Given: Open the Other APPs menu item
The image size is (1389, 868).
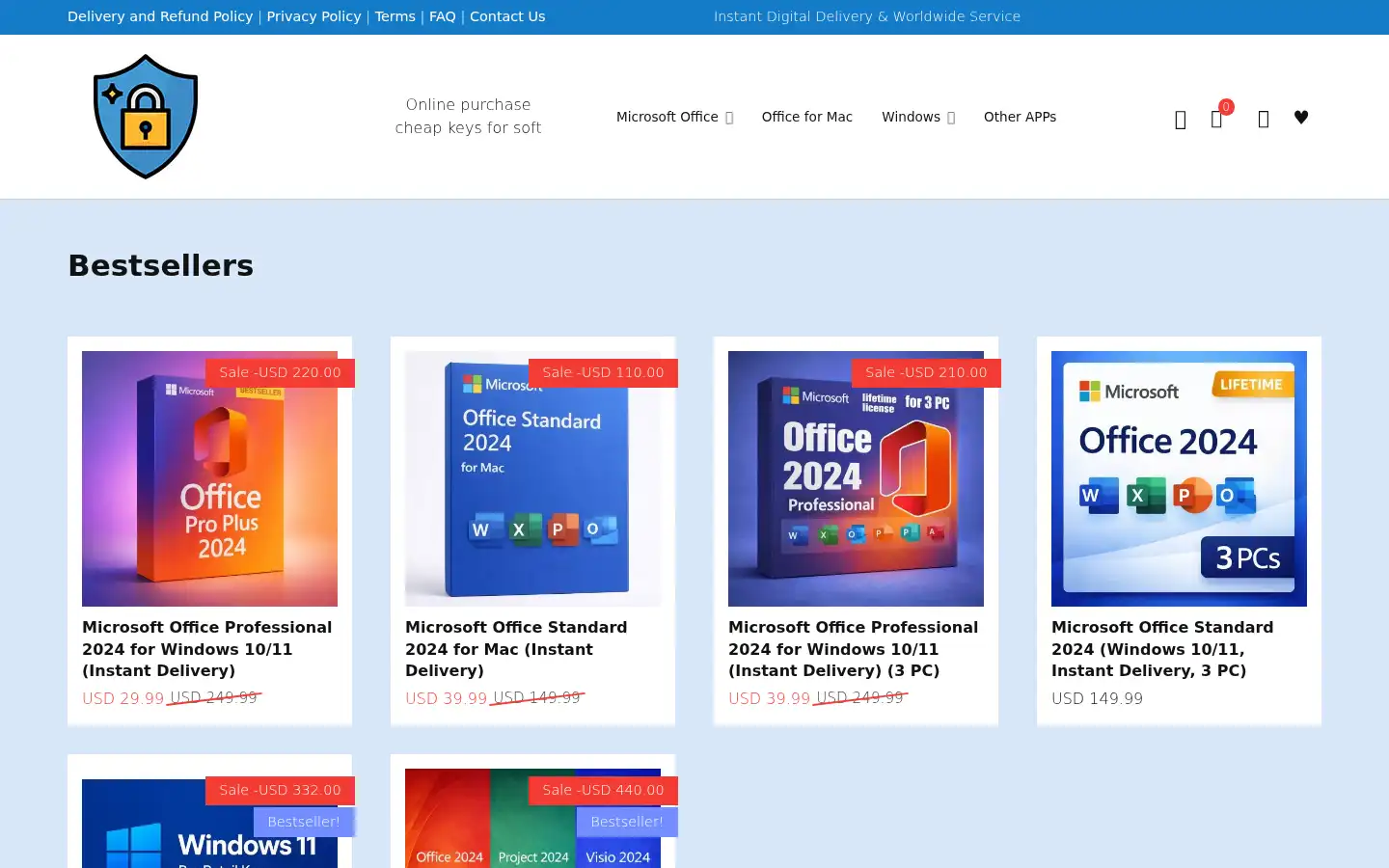Looking at the screenshot, I should (x=1020, y=117).
